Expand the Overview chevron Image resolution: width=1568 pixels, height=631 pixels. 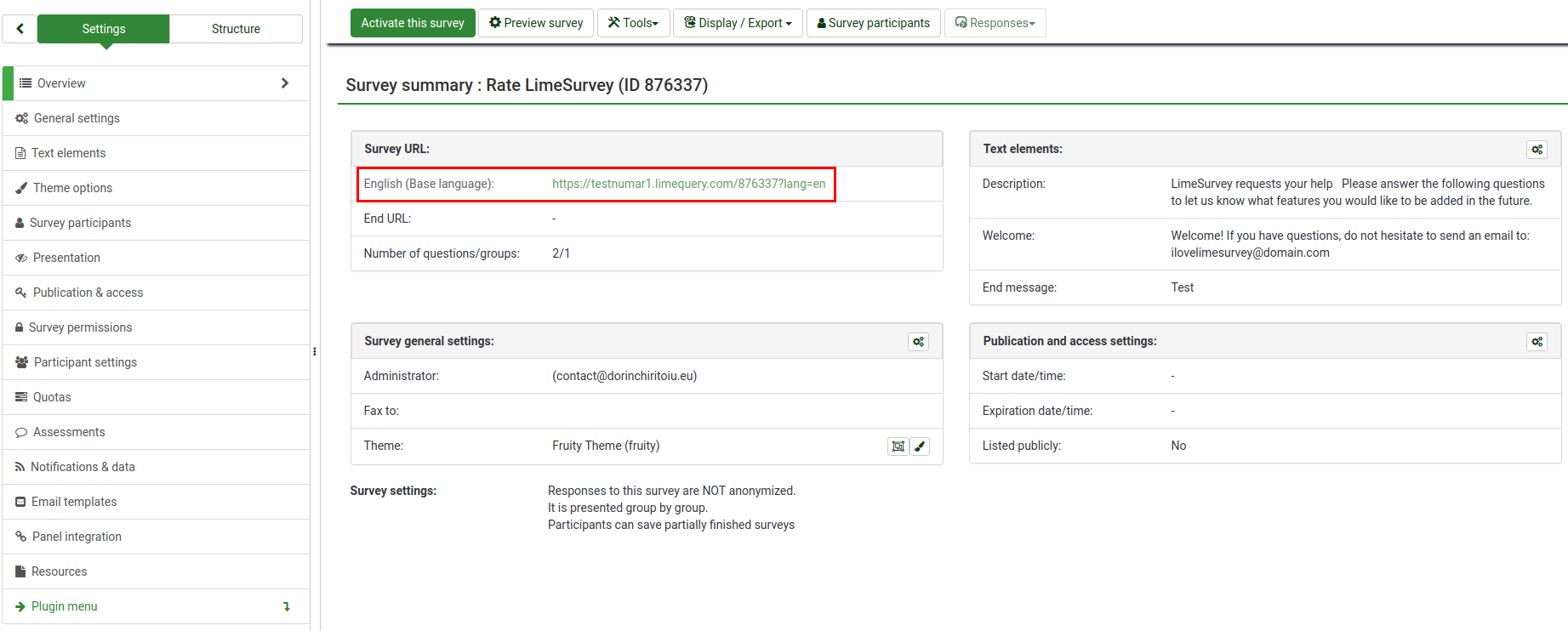tap(285, 83)
